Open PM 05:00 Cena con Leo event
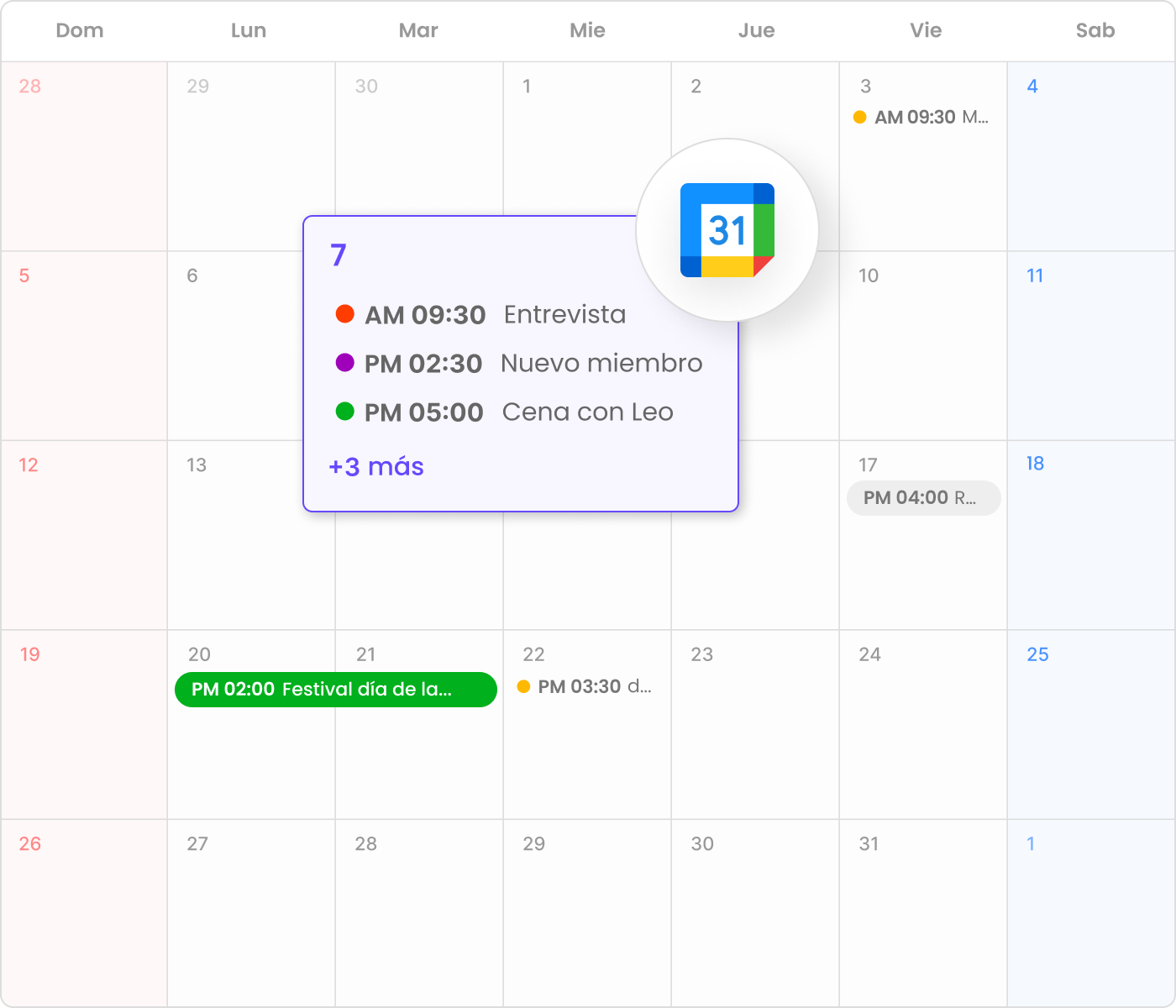 click(x=518, y=412)
